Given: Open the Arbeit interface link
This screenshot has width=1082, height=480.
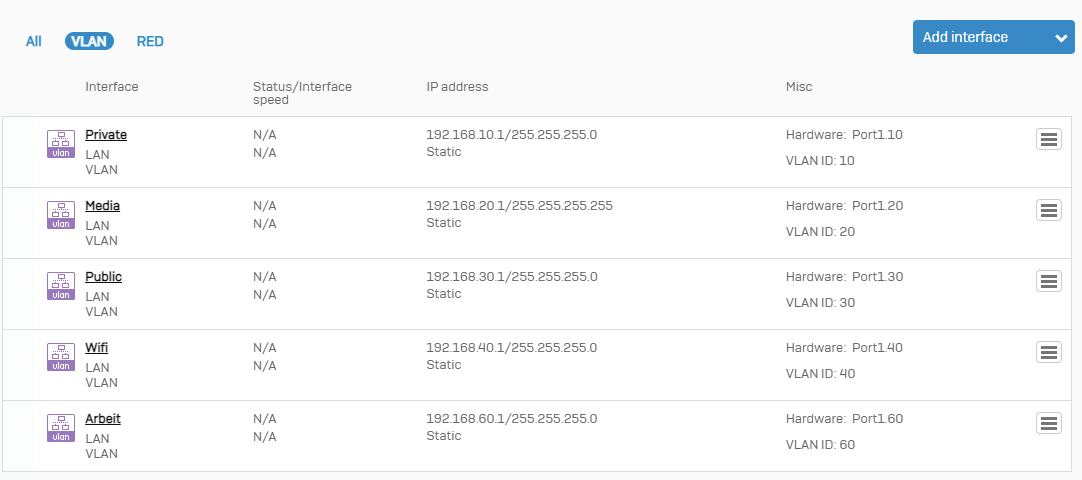Looking at the screenshot, I should (103, 419).
